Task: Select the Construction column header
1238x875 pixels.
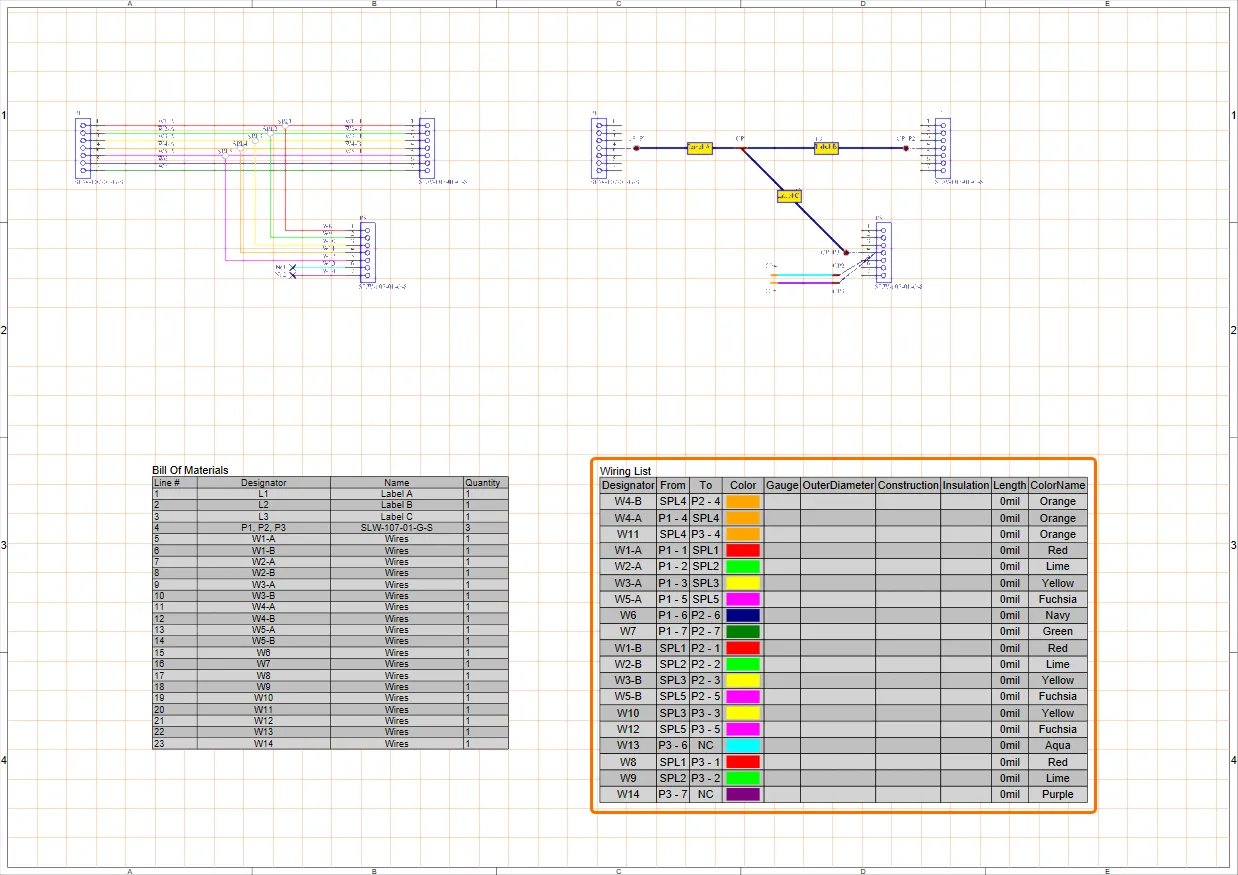Action: [908, 485]
